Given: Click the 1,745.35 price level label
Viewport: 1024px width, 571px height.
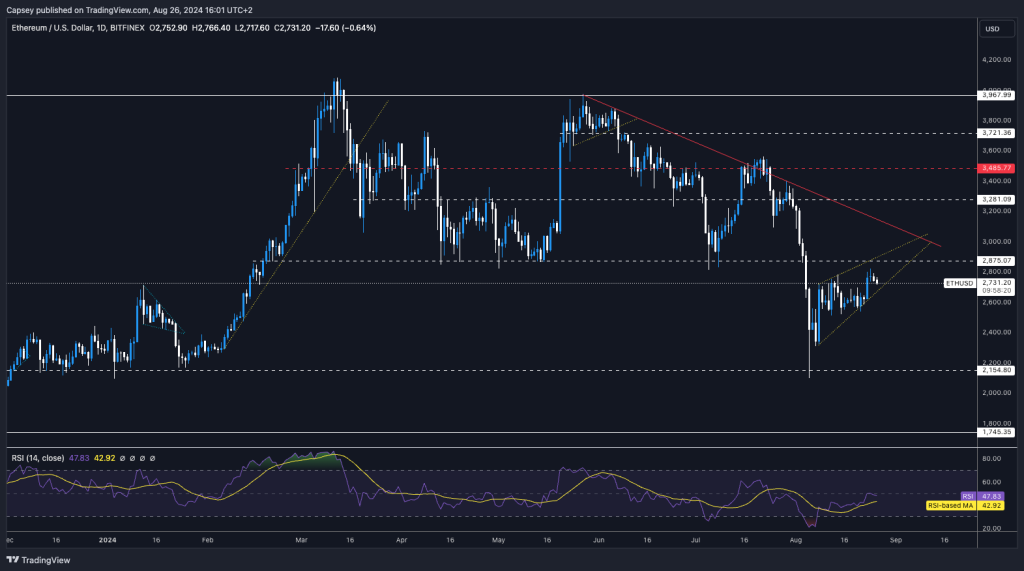Looking at the screenshot, I should 996,433.
